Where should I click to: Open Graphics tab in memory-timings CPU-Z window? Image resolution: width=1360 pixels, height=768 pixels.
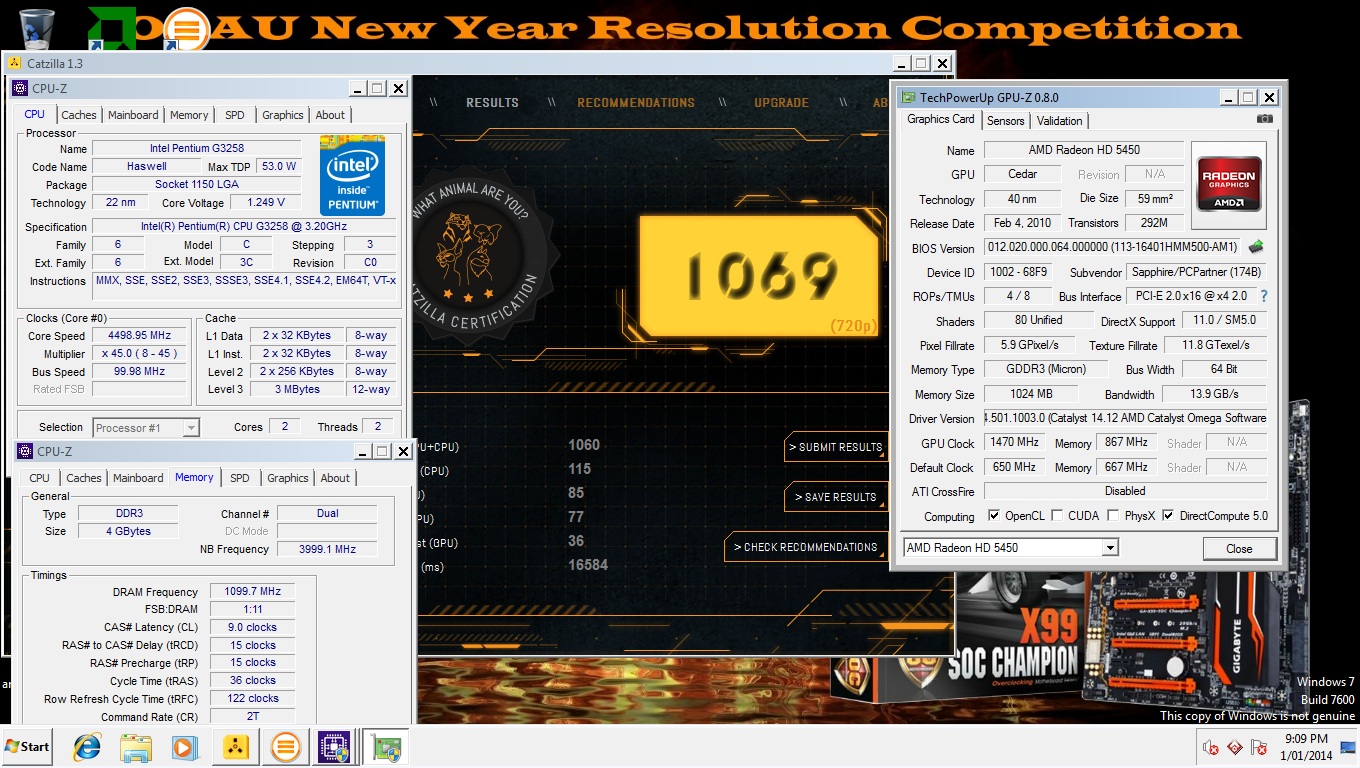click(x=288, y=478)
